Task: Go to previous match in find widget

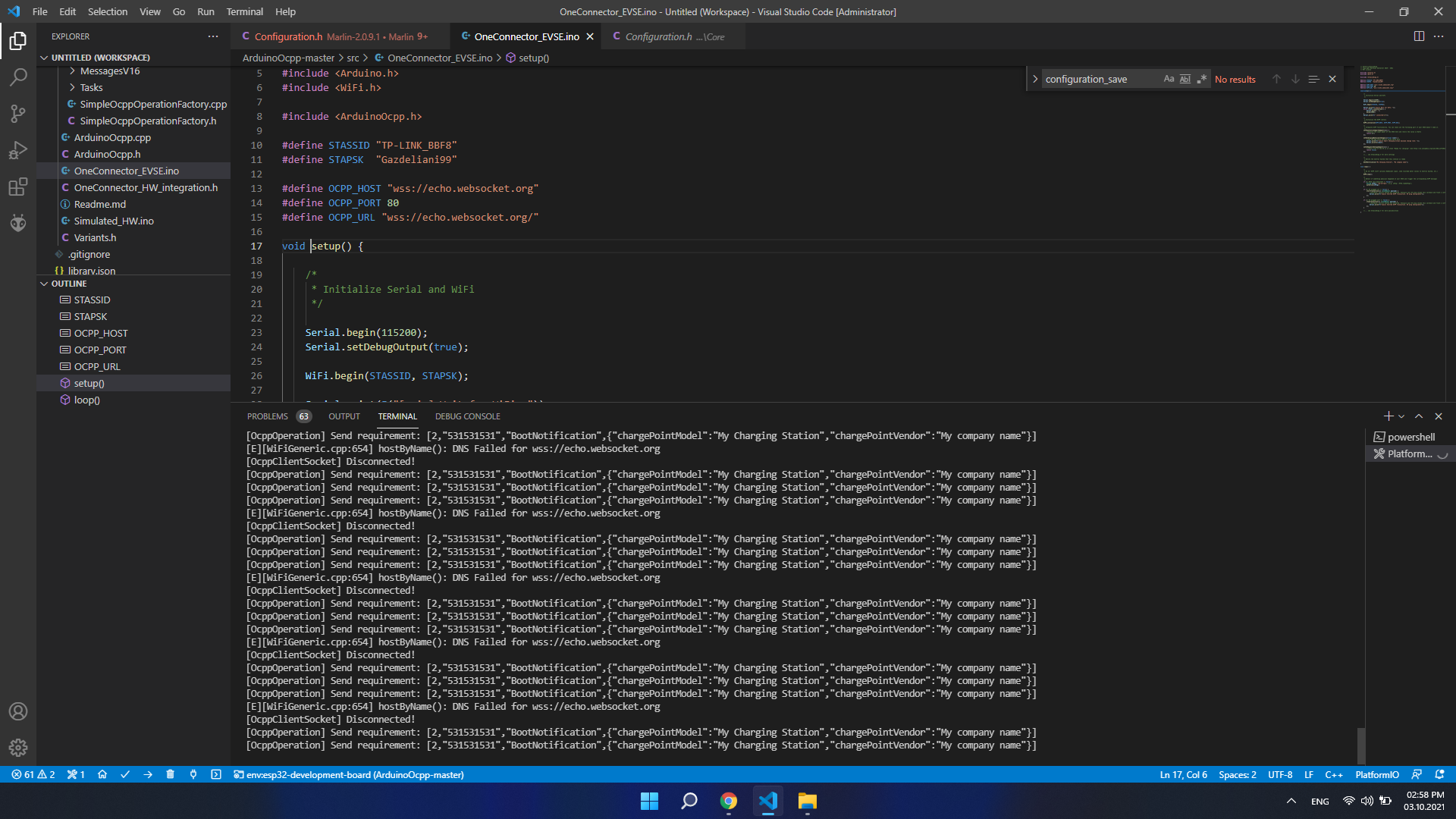Action: click(x=1276, y=79)
